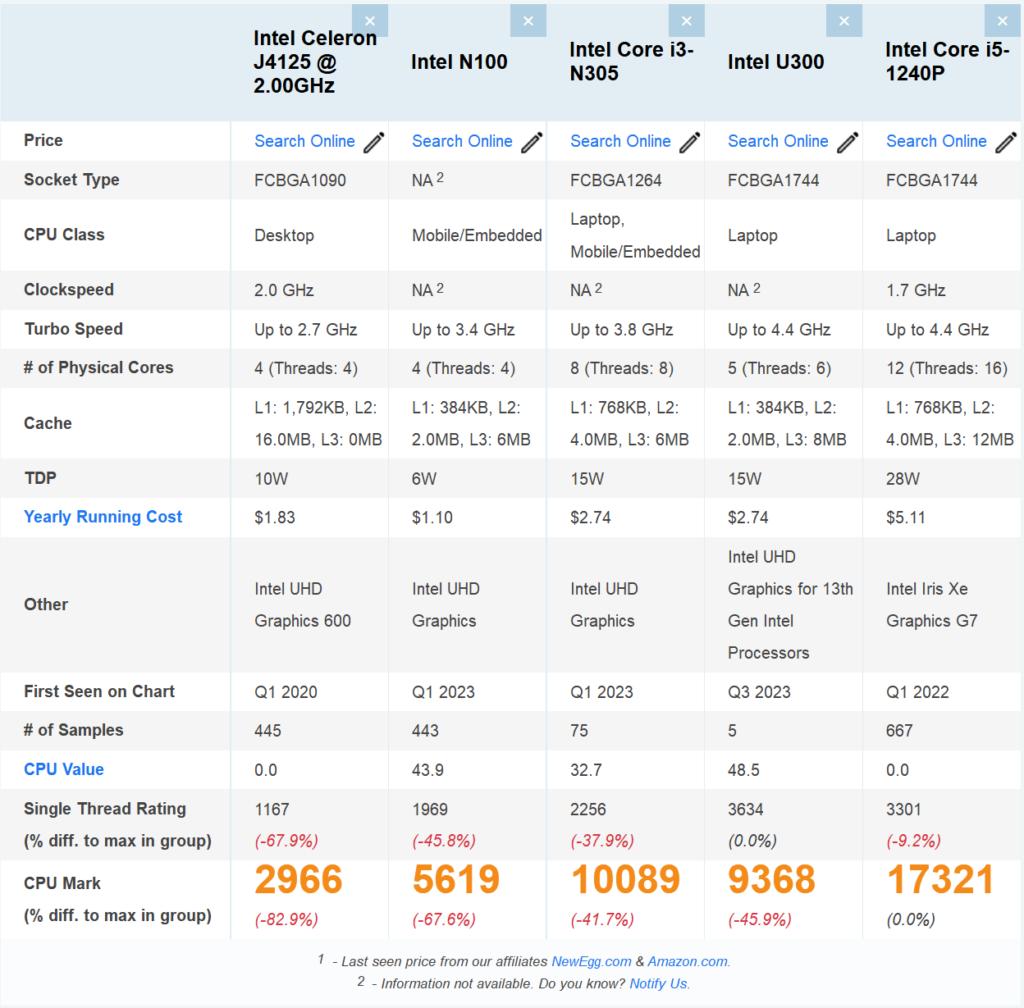Search Online price for Intel U300

click(x=778, y=141)
